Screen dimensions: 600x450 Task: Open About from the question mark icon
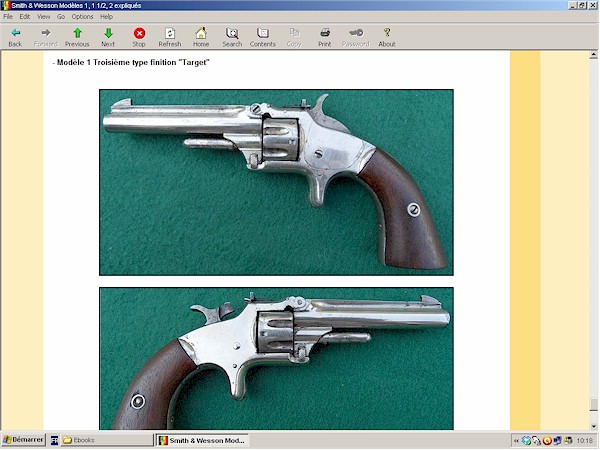387,37
